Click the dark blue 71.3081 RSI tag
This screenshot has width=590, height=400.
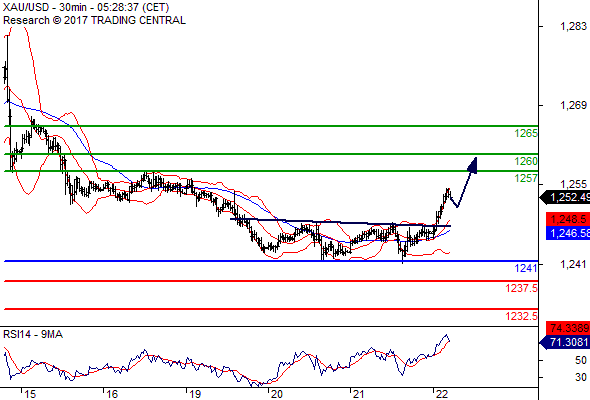pos(565,342)
